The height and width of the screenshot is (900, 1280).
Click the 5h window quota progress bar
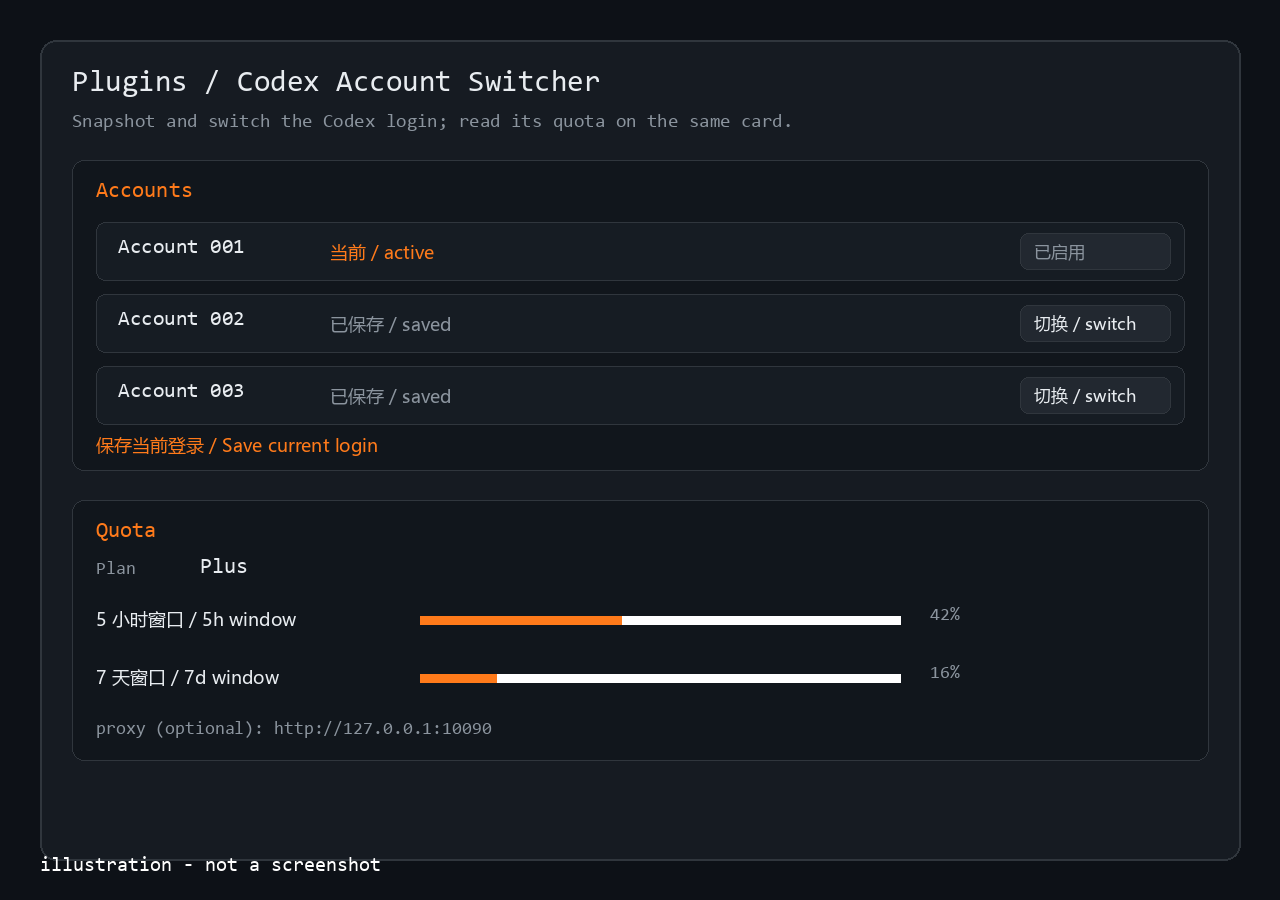[x=660, y=620]
